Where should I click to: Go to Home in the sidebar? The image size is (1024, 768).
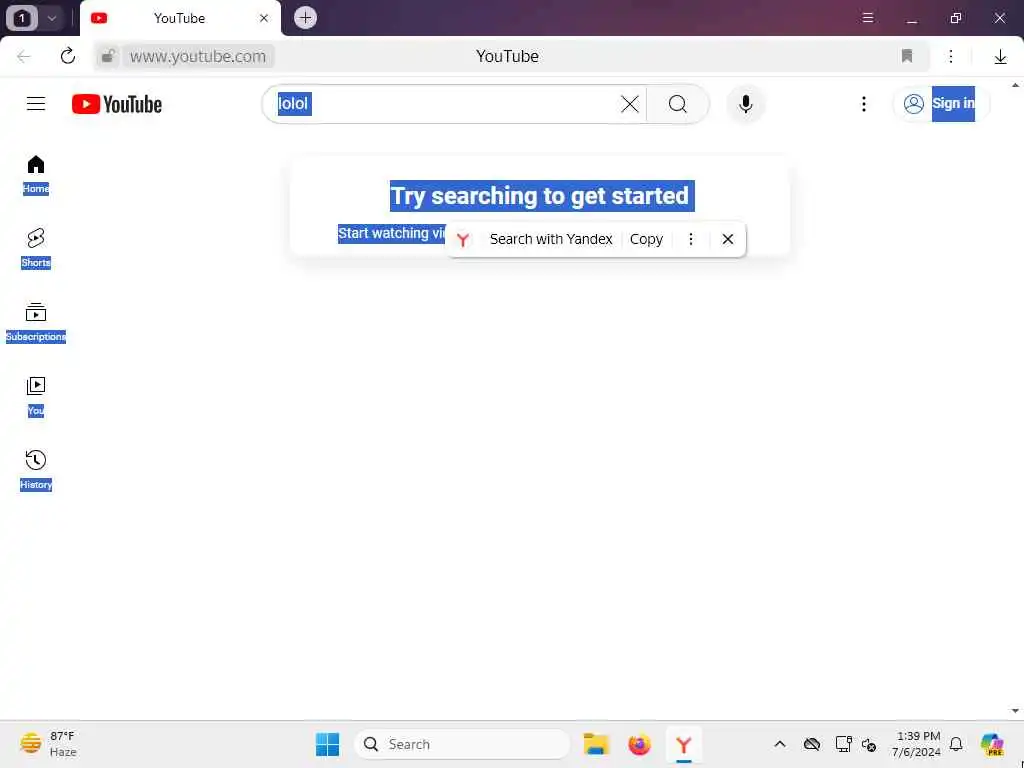[36, 174]
